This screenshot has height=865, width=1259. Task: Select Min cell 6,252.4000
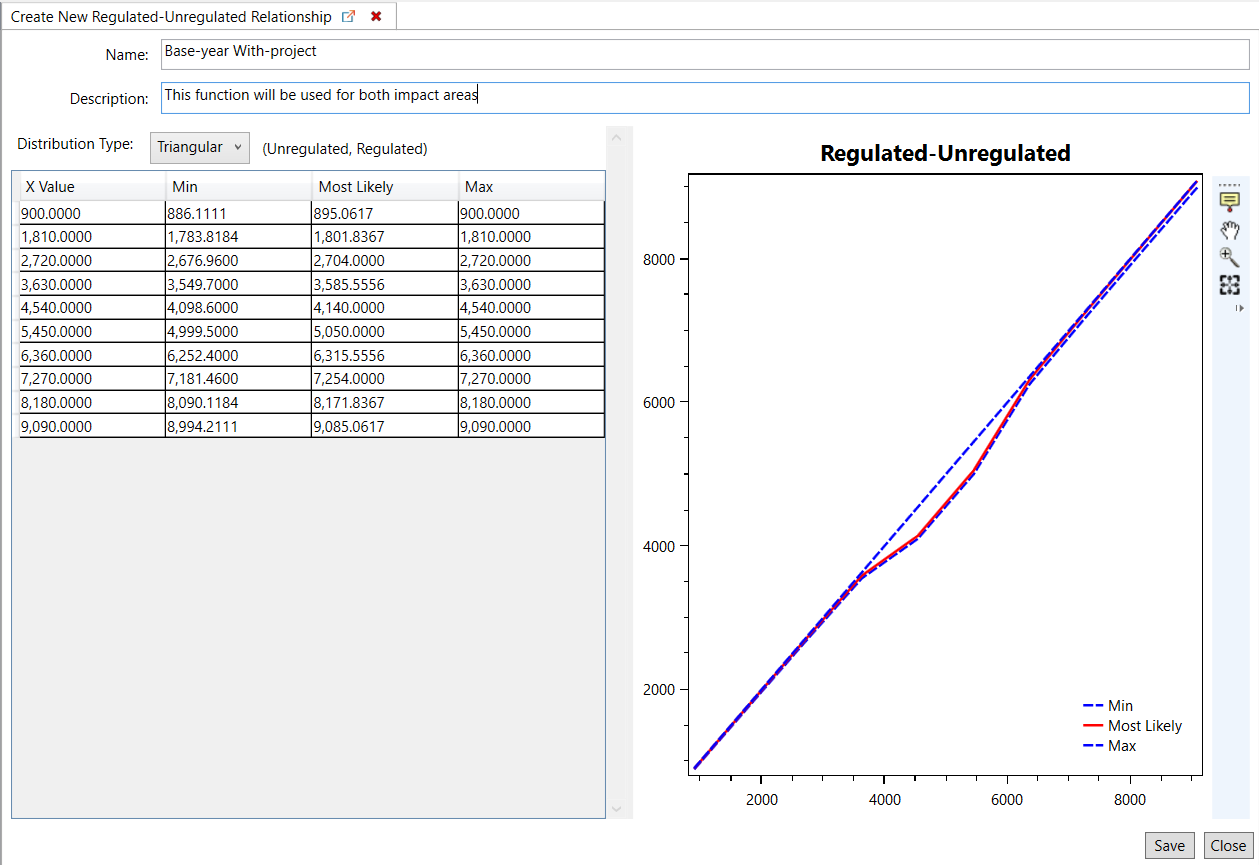pyautogui.click(x=239, y=355)
